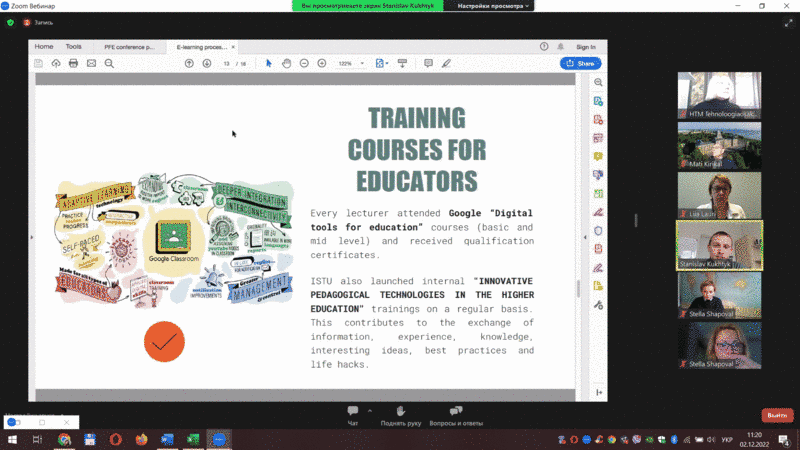This screenshot has width=800, height=450.
Task: Open notifications bell icon
Action: pos(561,46)
